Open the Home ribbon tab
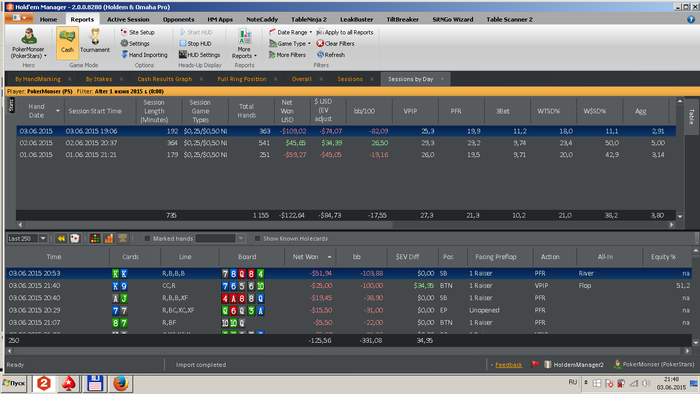 tap(48, 19)
